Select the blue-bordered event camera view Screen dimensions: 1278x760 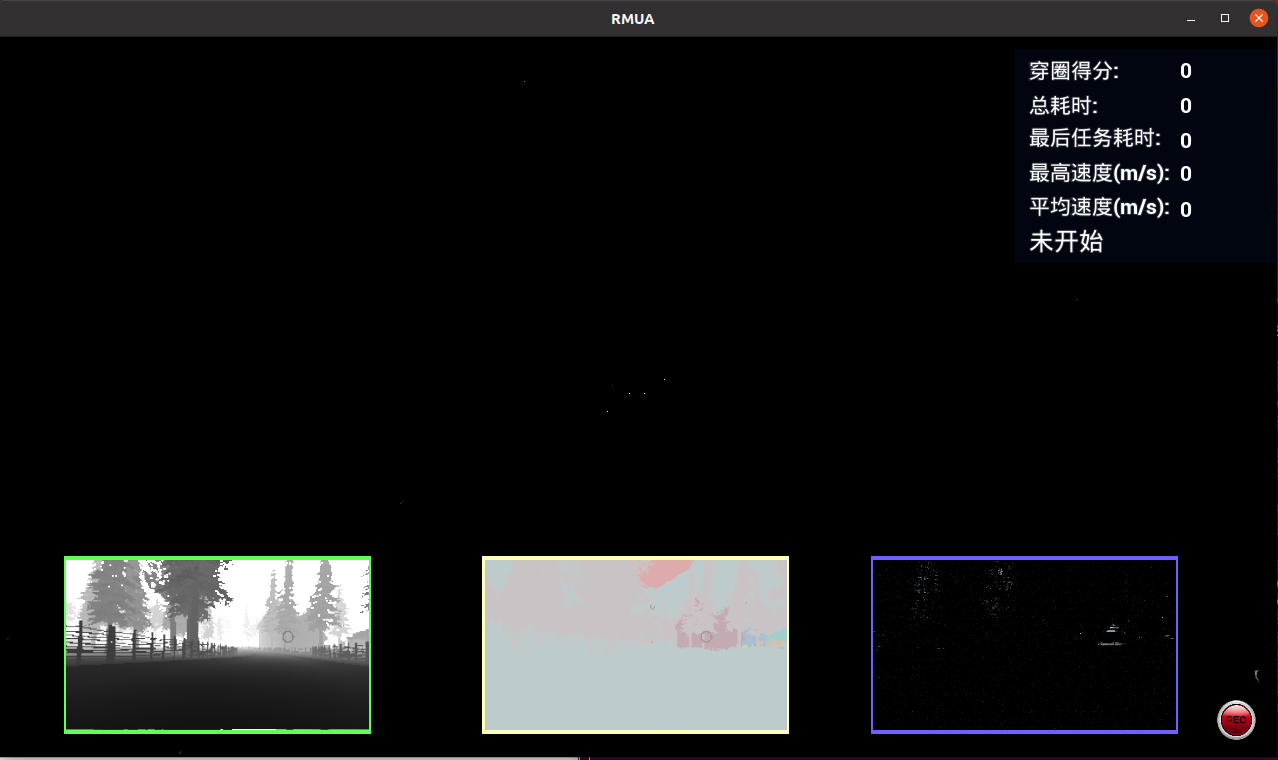click(x=1024, y=644)
